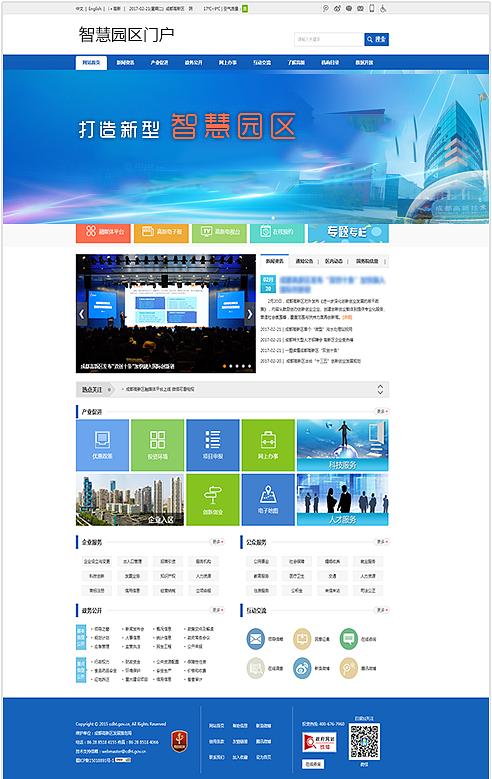Expand the 企业服务 section with 更多

coord(218,542)
